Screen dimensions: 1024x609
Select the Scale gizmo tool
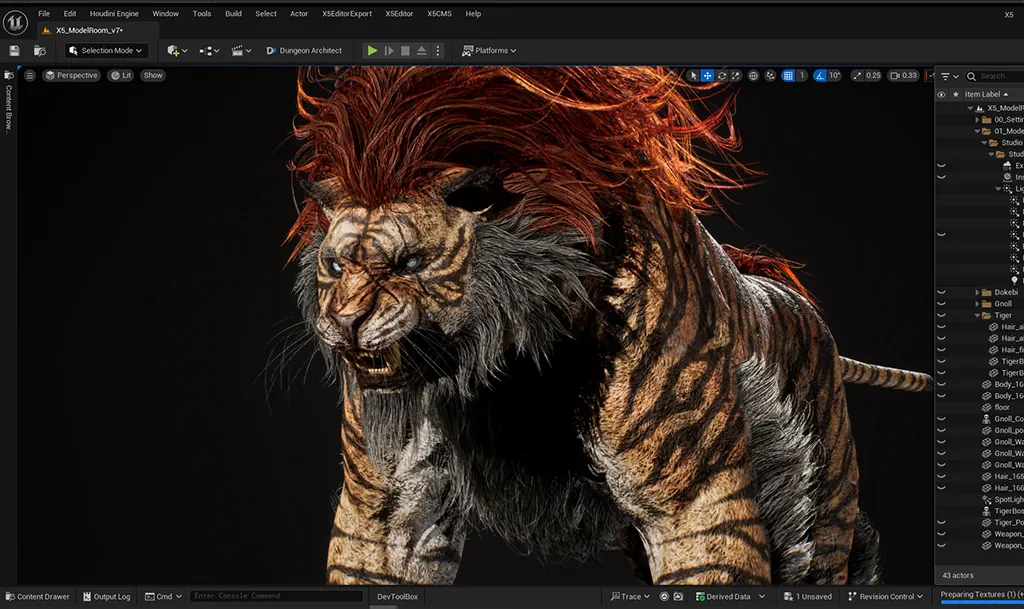pyautogui.click(x=736, y=76)
